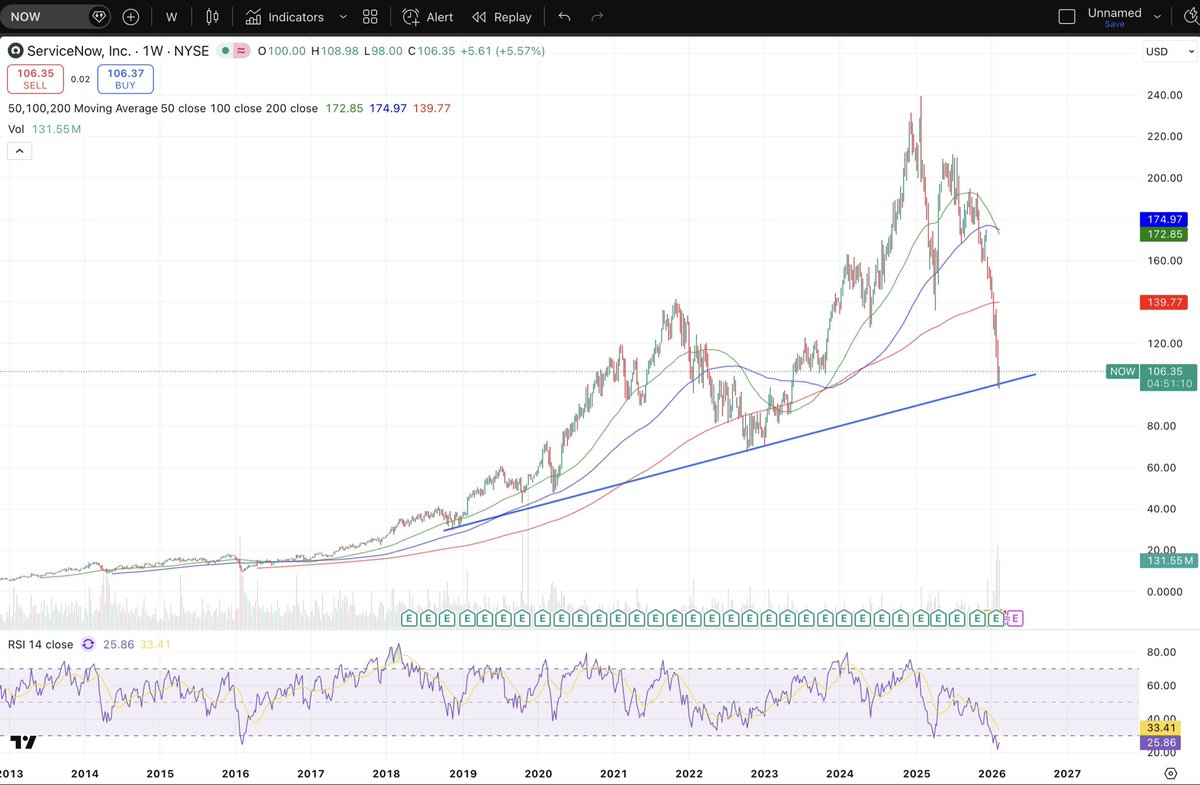Click the 2020 label on time axis
Viewport: 1200px width, 785px height.
pos(538,774)
